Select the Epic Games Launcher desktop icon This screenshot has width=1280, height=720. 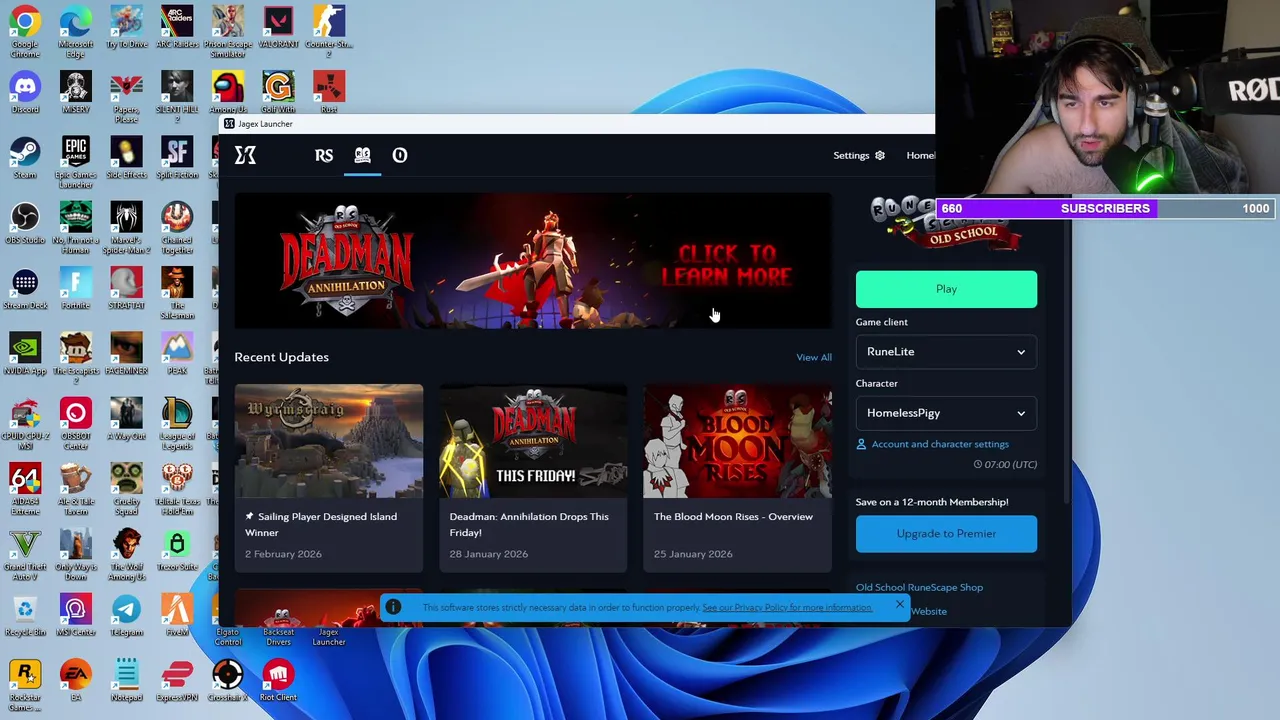point(75,163)
